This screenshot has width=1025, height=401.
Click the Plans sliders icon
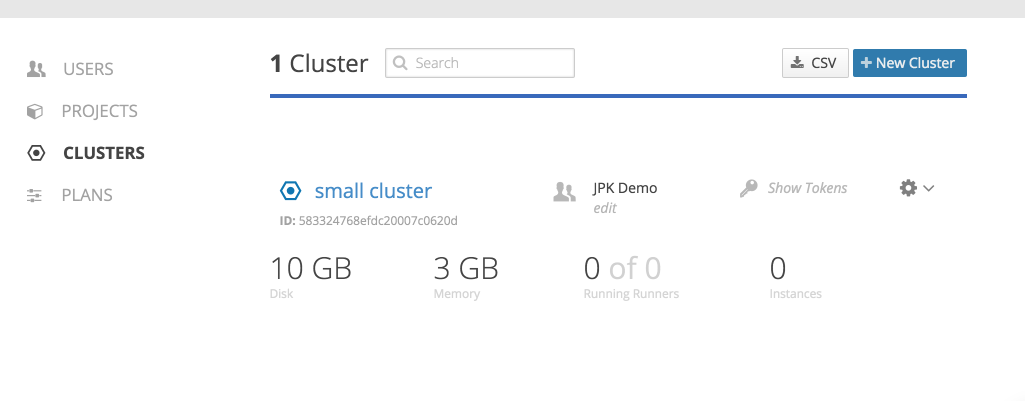pyautogui.click(x=35, y=195)
